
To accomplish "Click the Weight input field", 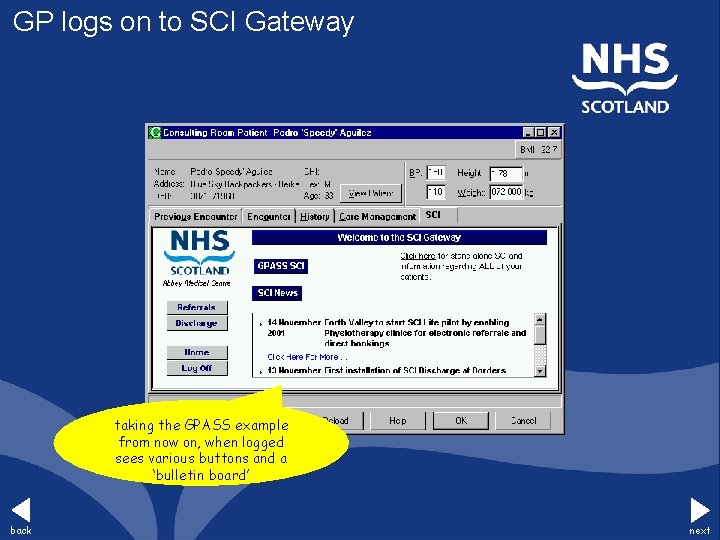I will [x=506, y=192].
